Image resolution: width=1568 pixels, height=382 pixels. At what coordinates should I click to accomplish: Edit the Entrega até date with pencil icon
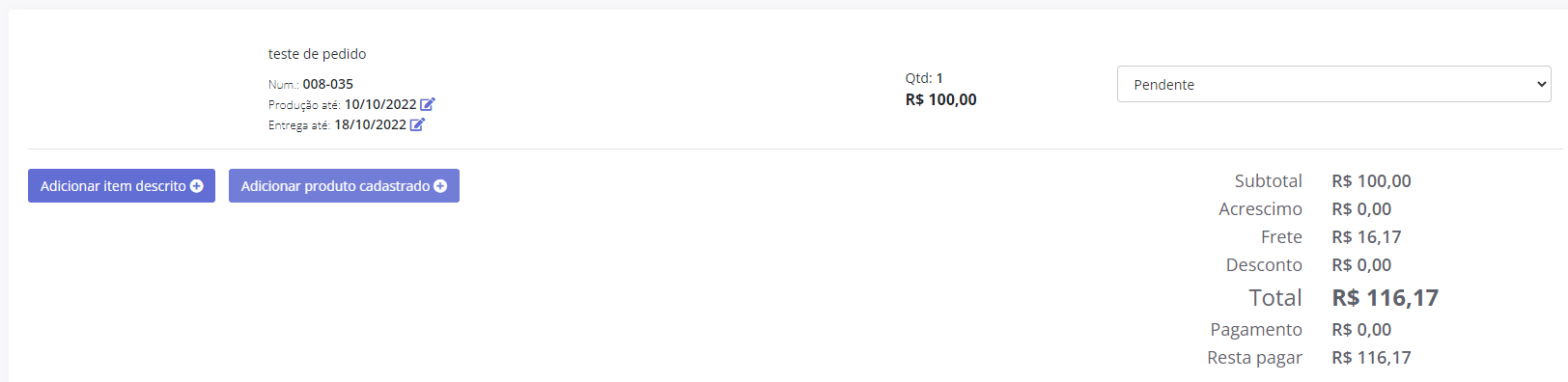click(x=417, y=124)
